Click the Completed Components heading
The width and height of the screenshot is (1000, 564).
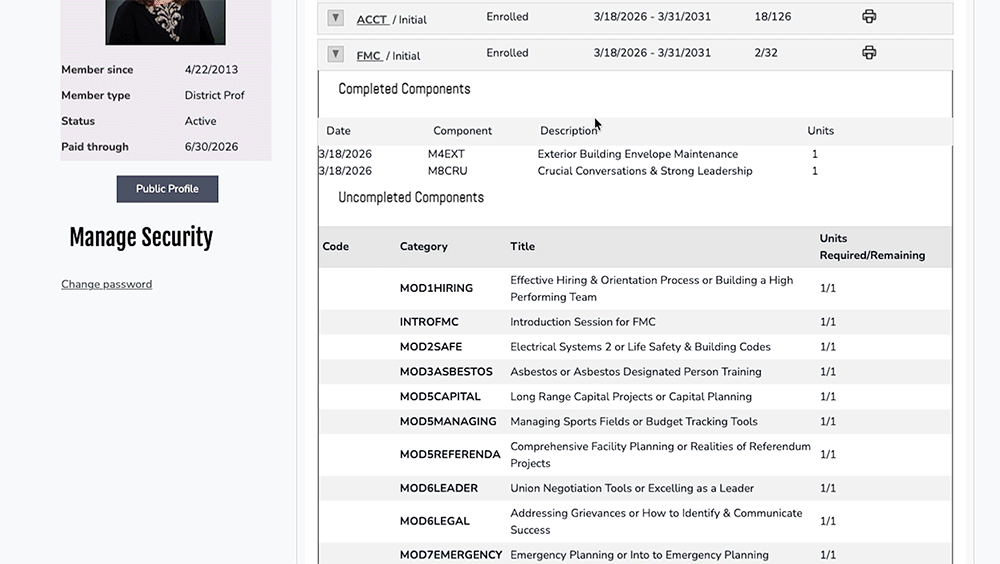(x=404, y=89)
